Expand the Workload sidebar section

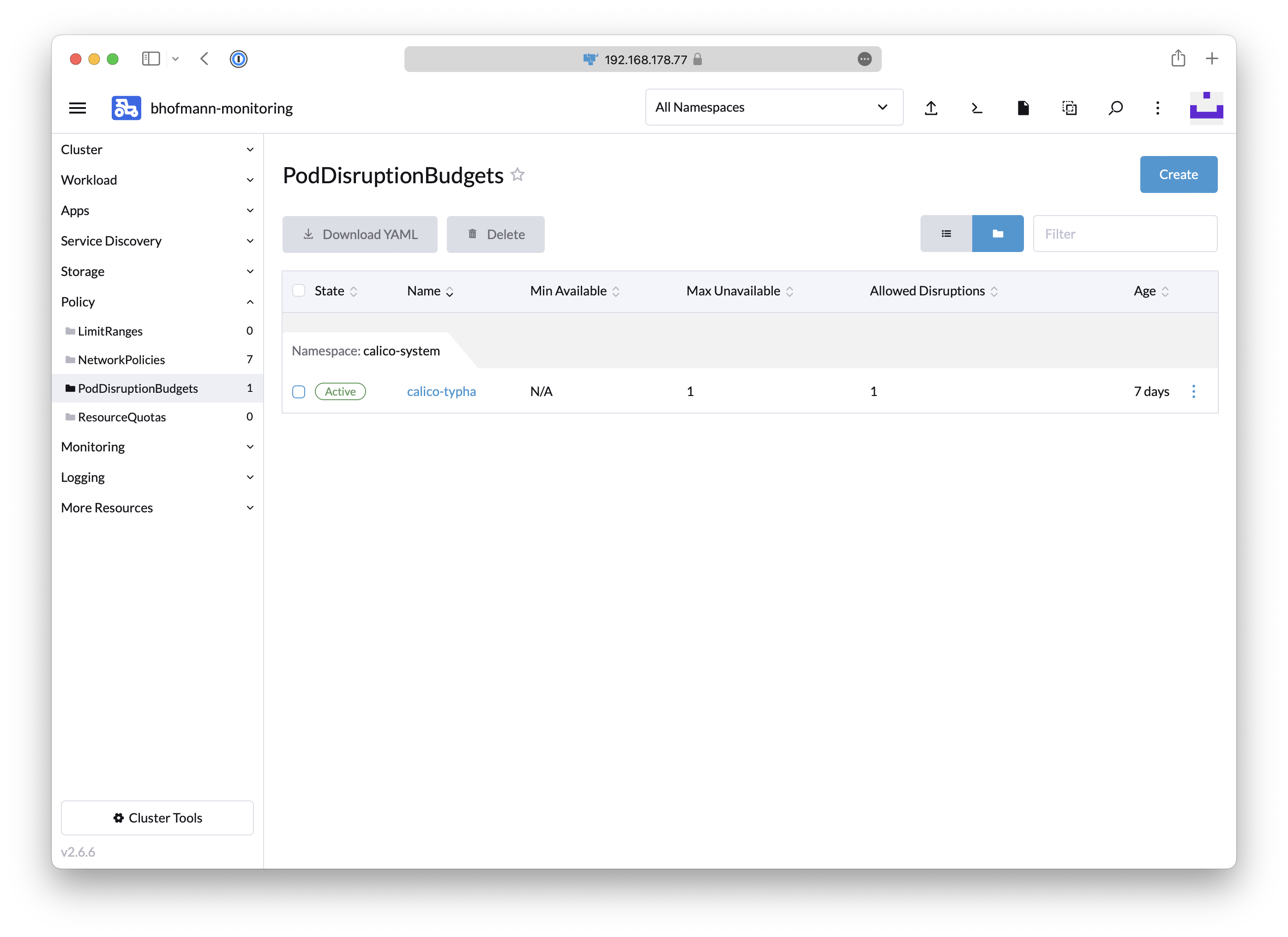[157, 180]
